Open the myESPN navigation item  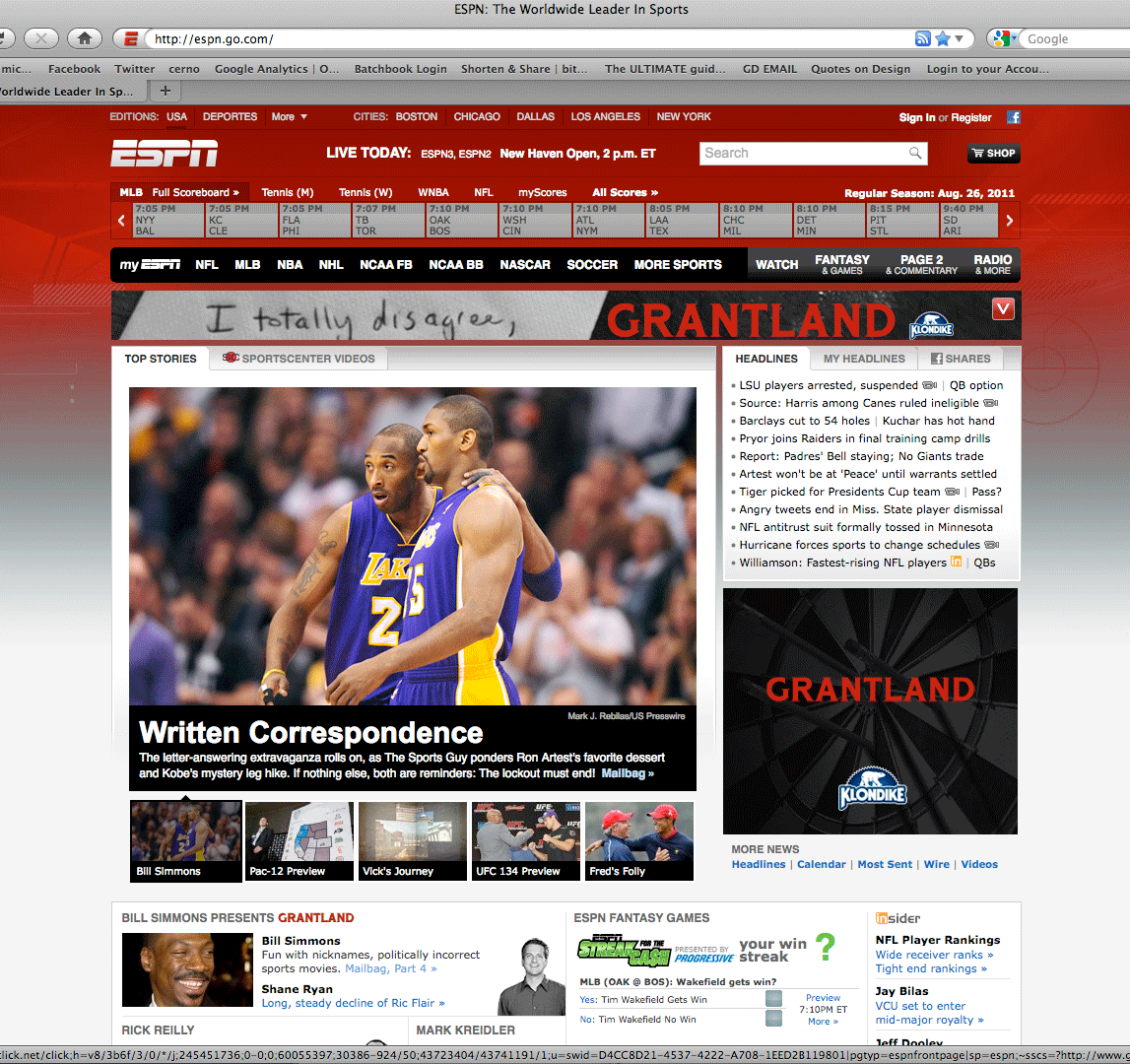[150, 265]
